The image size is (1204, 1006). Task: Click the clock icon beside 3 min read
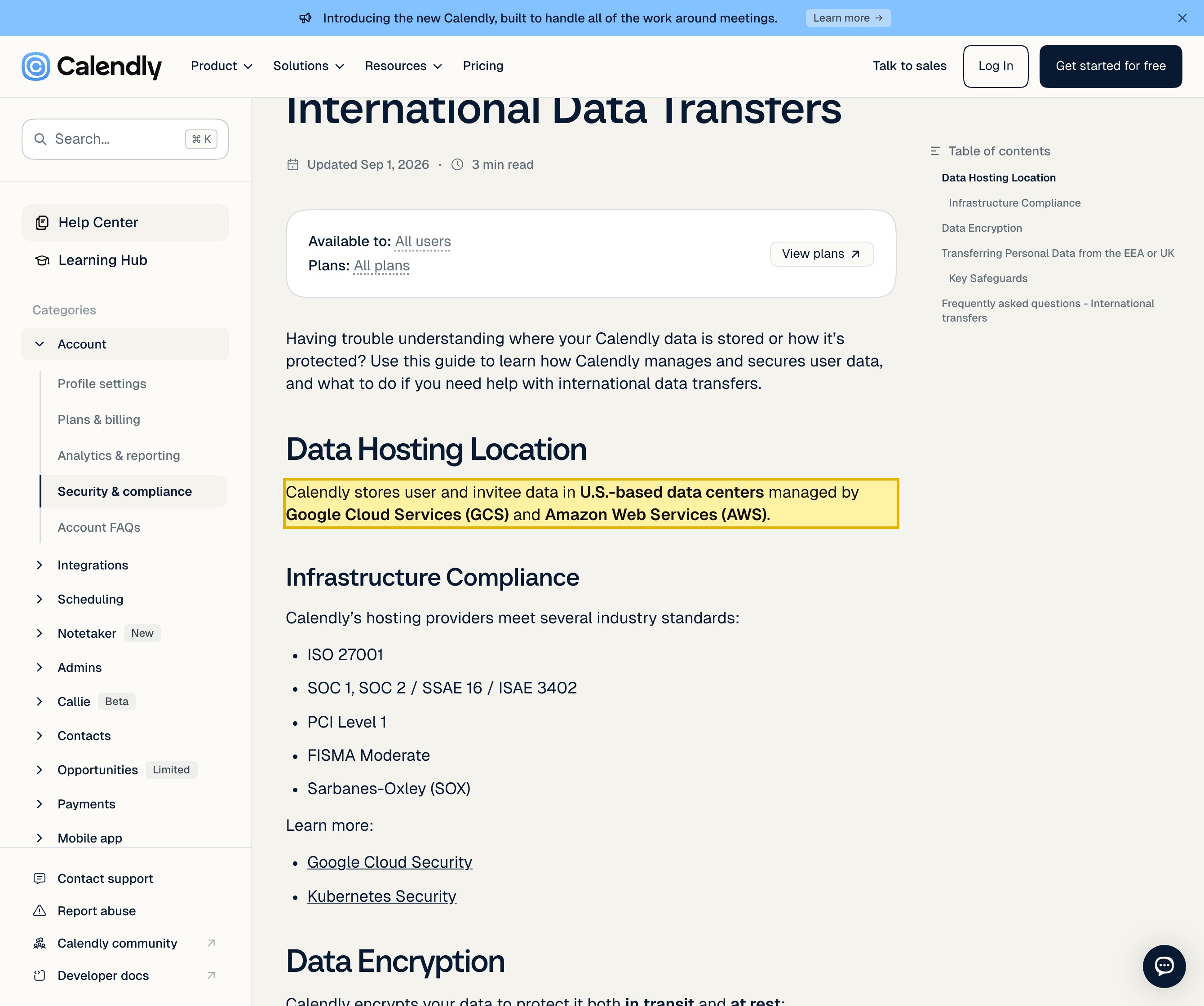point(457,164)
